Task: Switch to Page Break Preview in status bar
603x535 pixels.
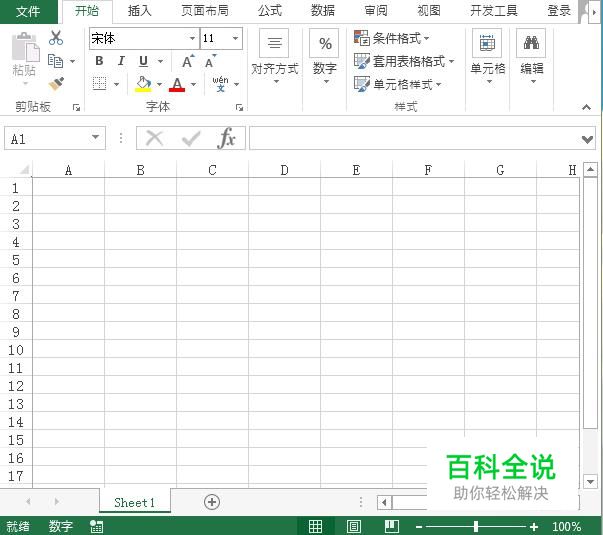Action: [x=391, y=526]
